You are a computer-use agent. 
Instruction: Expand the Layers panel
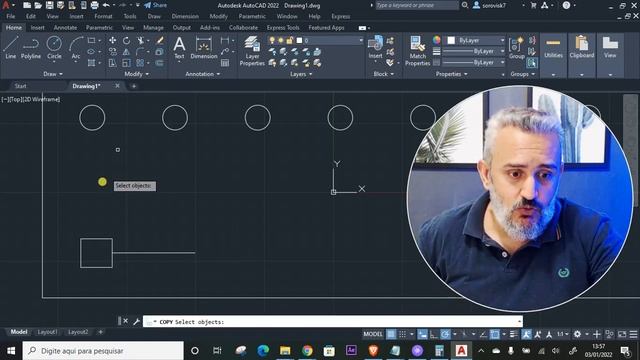pyautogui.click(x=301, y=74)
